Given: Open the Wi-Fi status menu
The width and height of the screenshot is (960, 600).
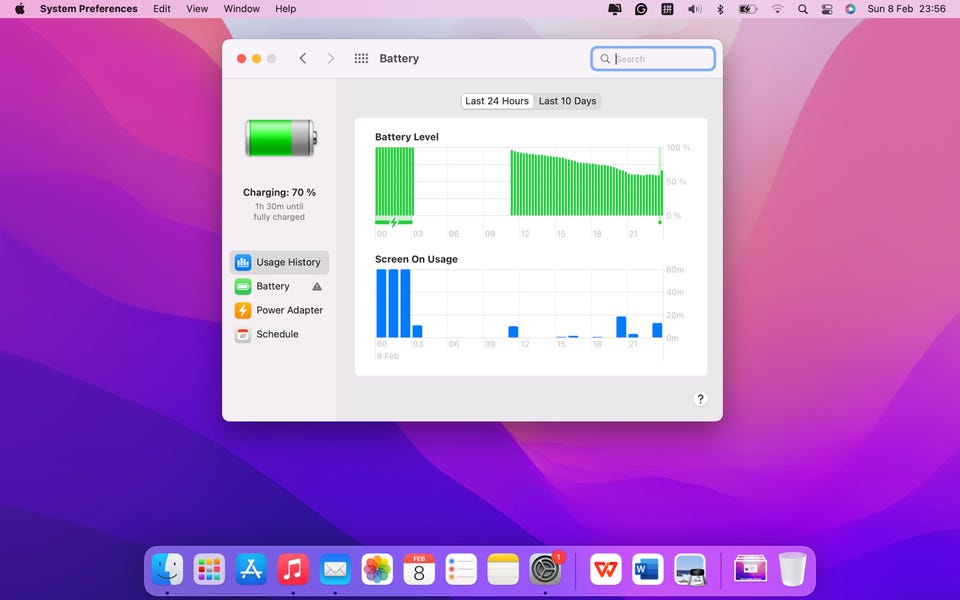Looking at the screenshot, I should [x=777, y=9].
